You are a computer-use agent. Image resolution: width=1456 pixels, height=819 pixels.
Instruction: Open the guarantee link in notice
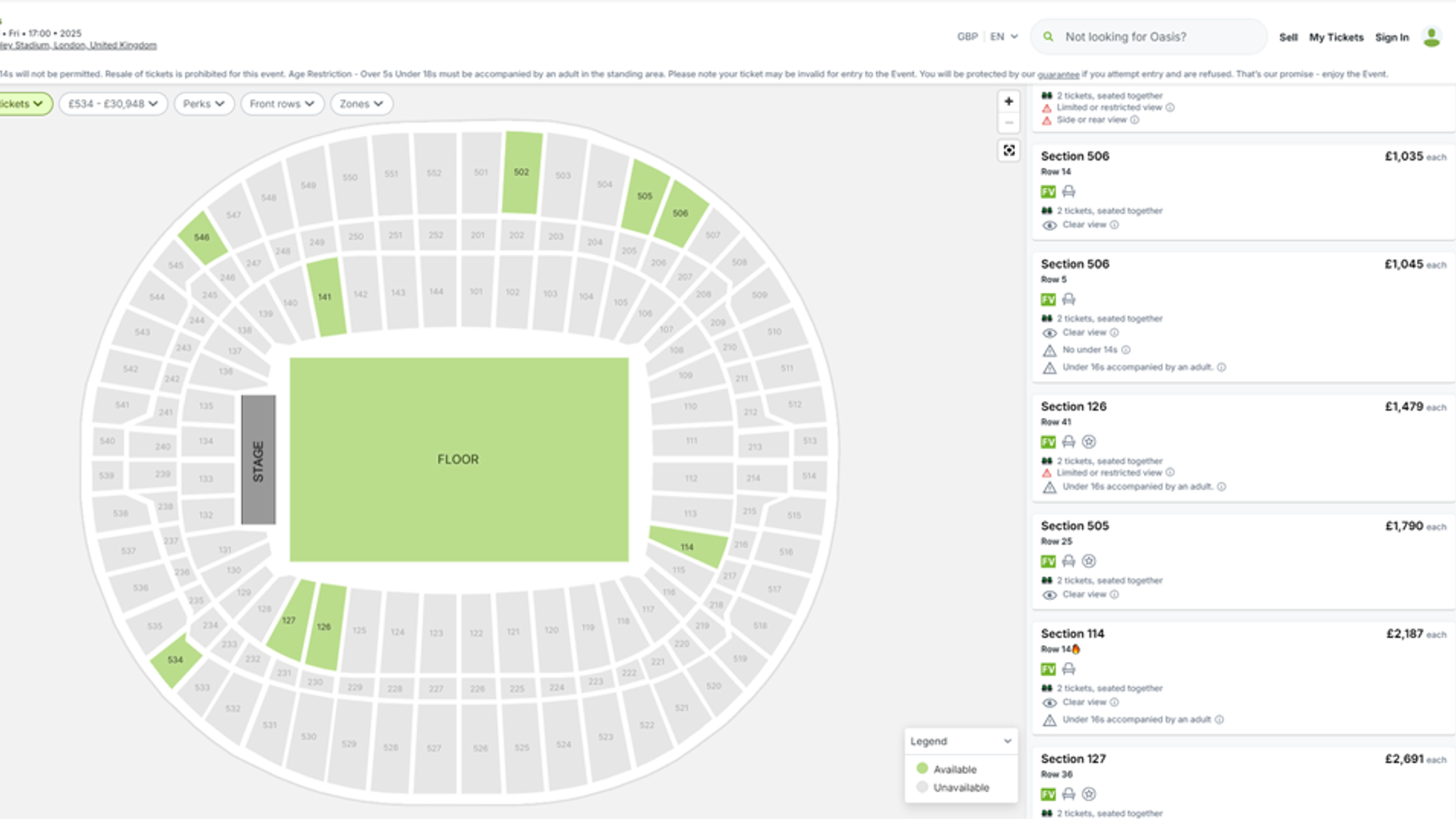1058,75
